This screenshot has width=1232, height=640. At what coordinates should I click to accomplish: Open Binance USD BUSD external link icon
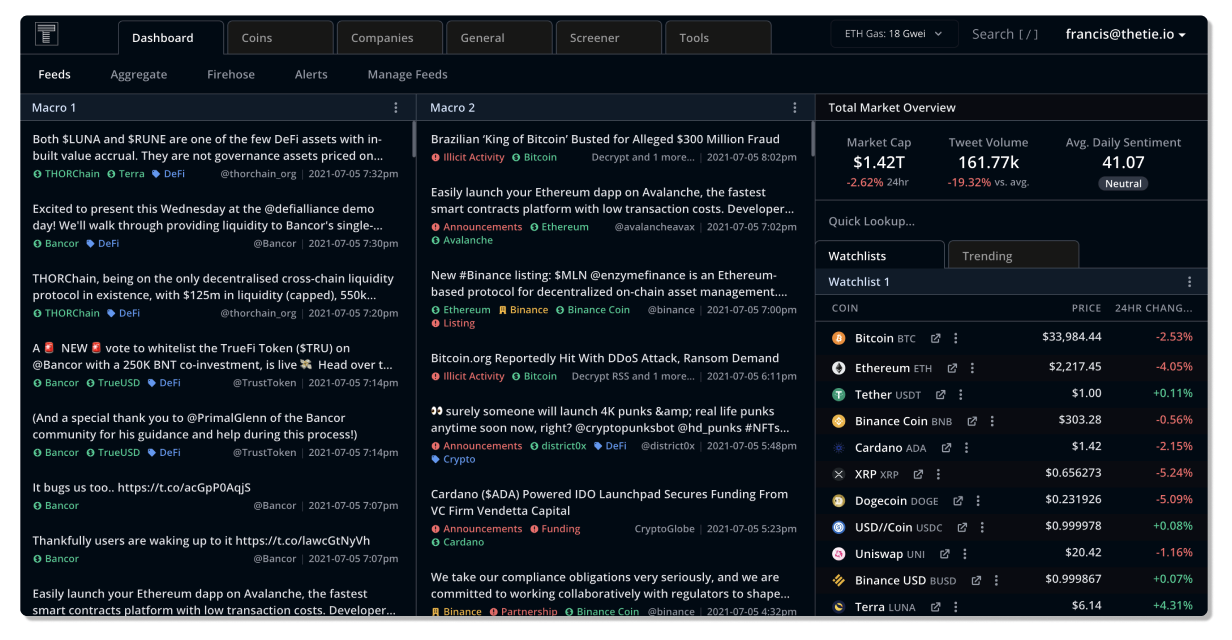pos(976,580)
